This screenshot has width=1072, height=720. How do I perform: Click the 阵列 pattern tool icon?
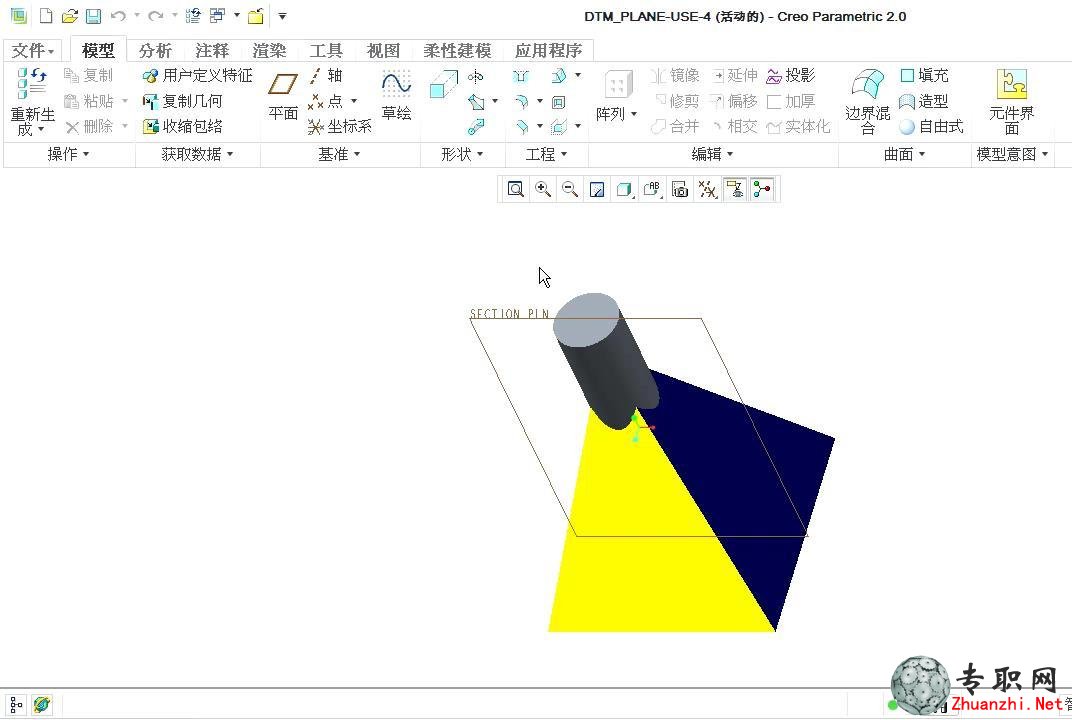click(x=617, y=85)
